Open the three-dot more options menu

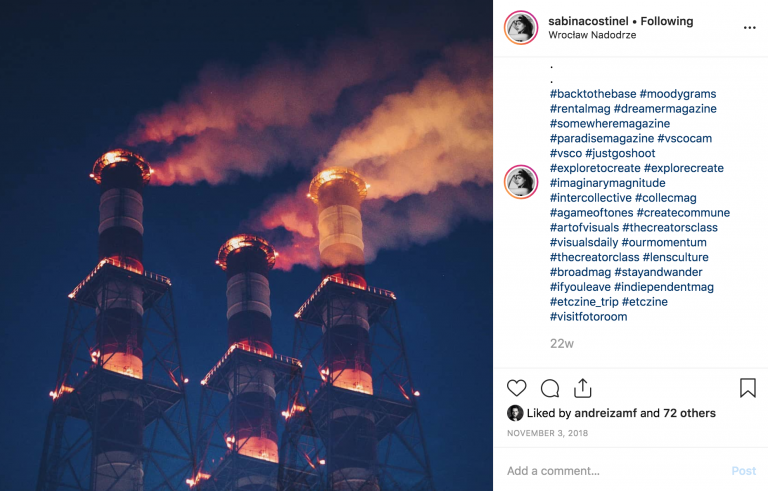[x=749, y=27]
